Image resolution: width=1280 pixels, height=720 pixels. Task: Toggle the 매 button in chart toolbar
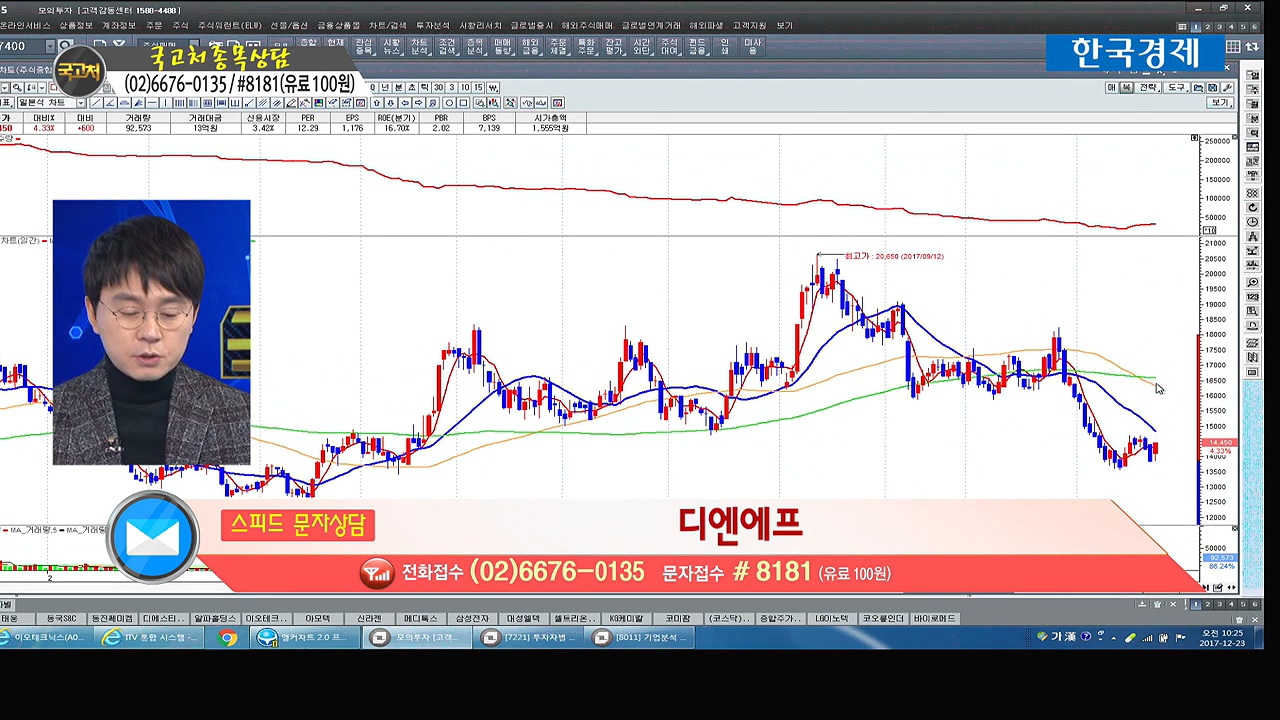(x=1111, y=88)
